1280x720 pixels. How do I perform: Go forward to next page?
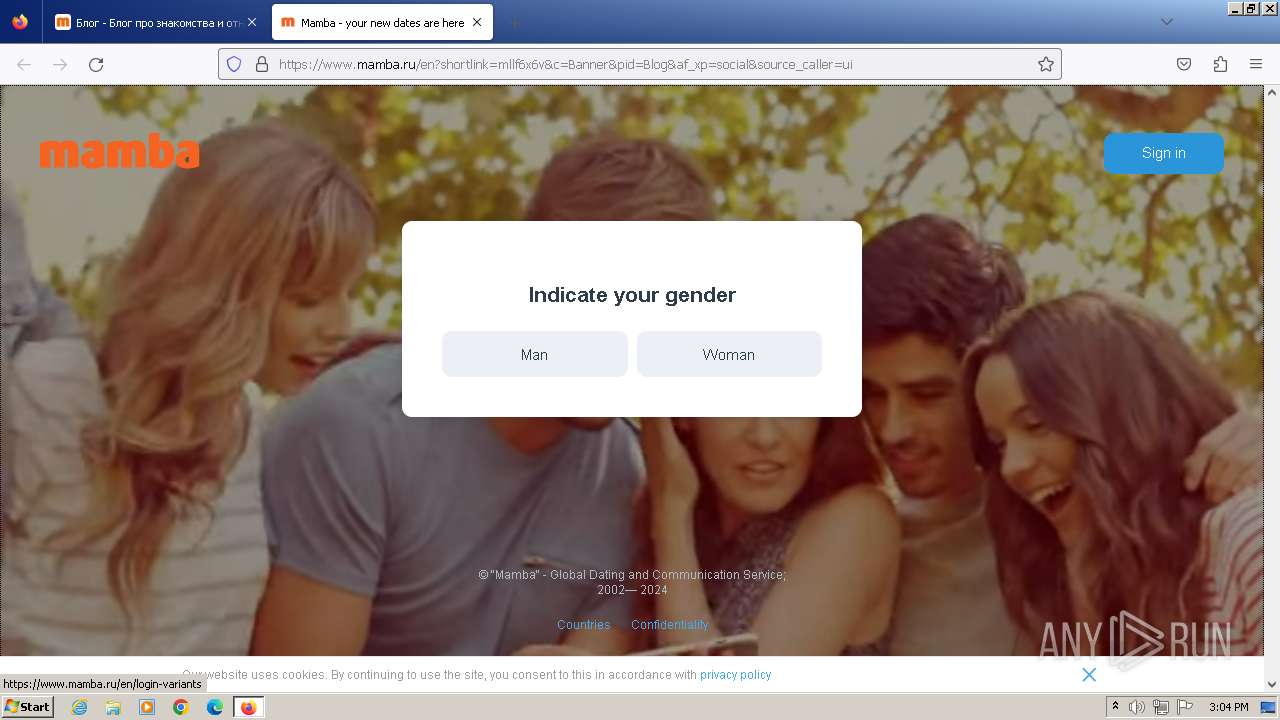[x=60, y=64]
